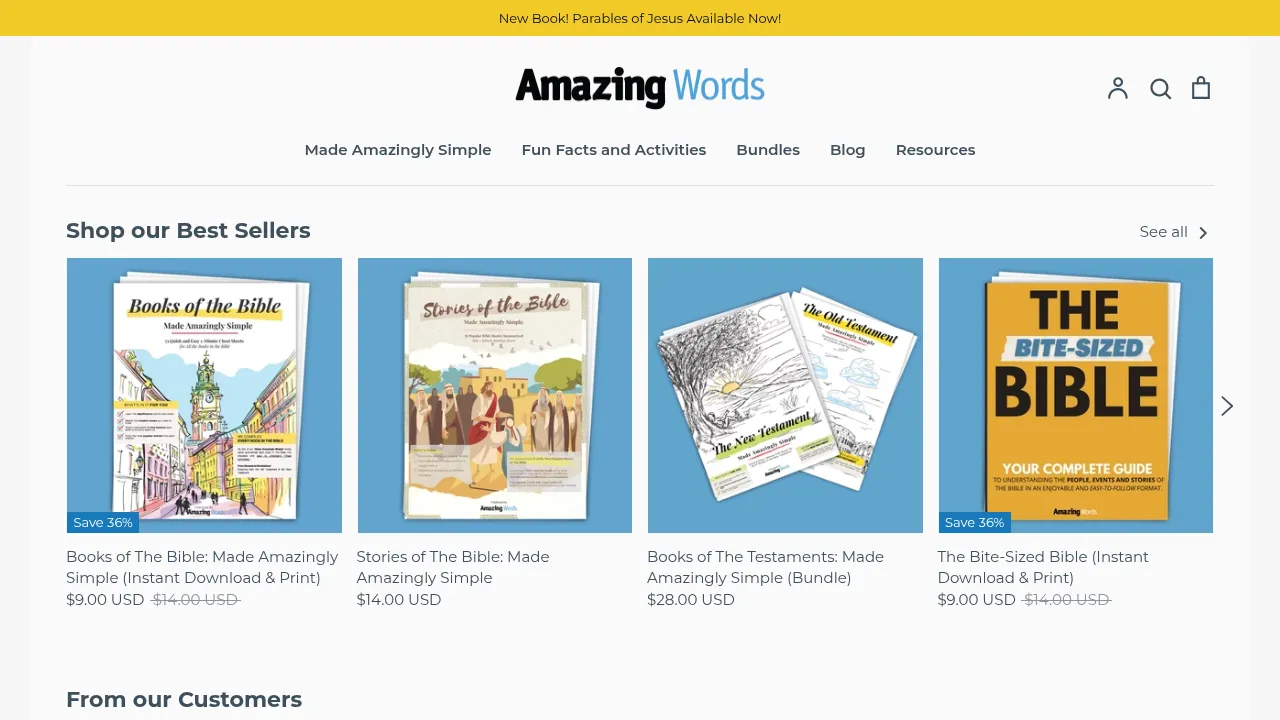Screen dimensions: 1280x720
Task: Select the Stories of The Bible product title
Action: click(453, 567)
